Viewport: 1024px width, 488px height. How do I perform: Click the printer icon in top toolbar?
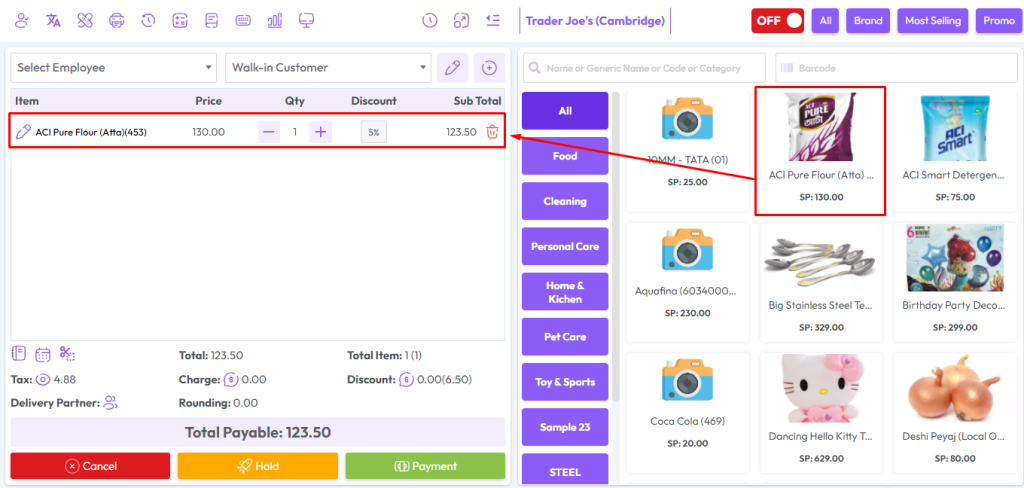tap(117, 20)
